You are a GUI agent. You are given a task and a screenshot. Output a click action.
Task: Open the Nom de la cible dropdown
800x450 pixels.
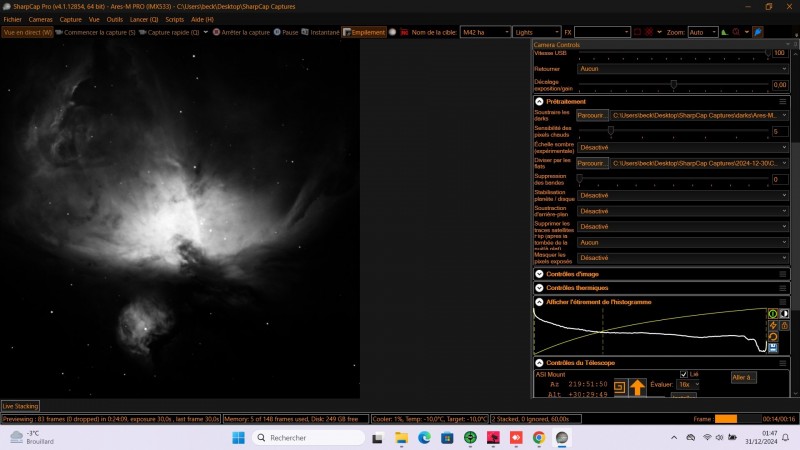[x=485, y=32]
